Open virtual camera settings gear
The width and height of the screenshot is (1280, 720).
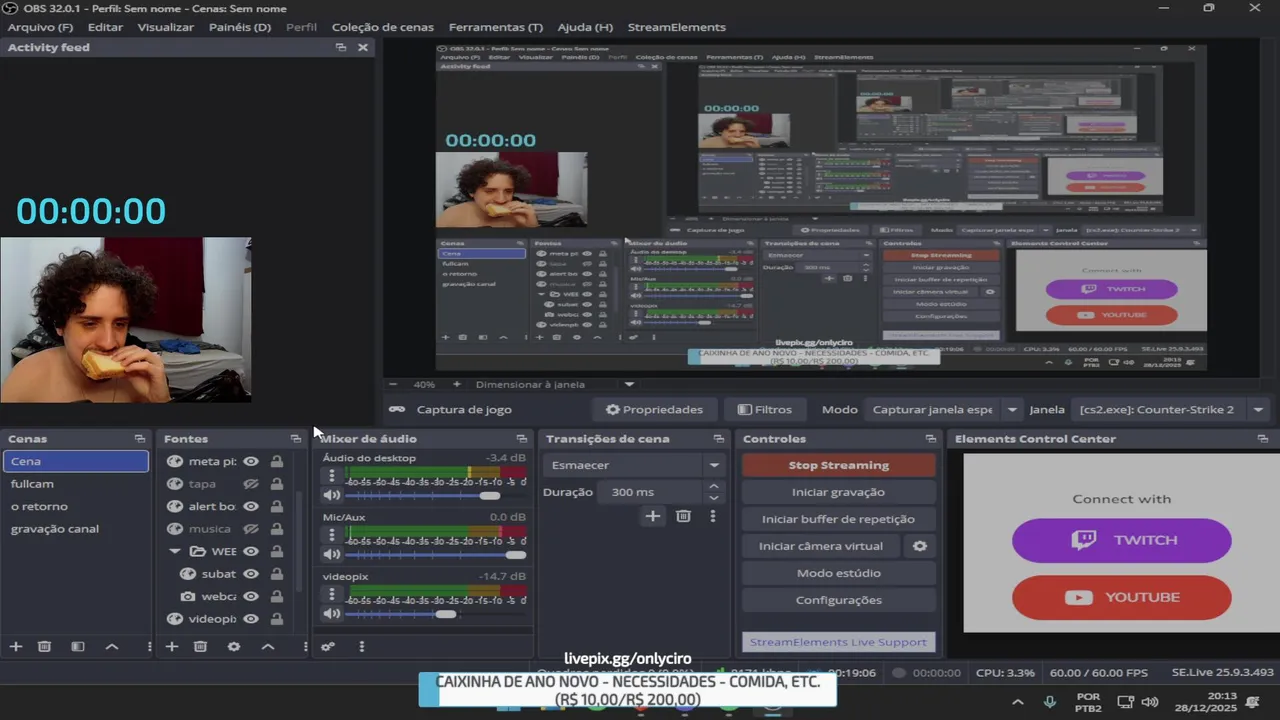[x=920, y=546]
